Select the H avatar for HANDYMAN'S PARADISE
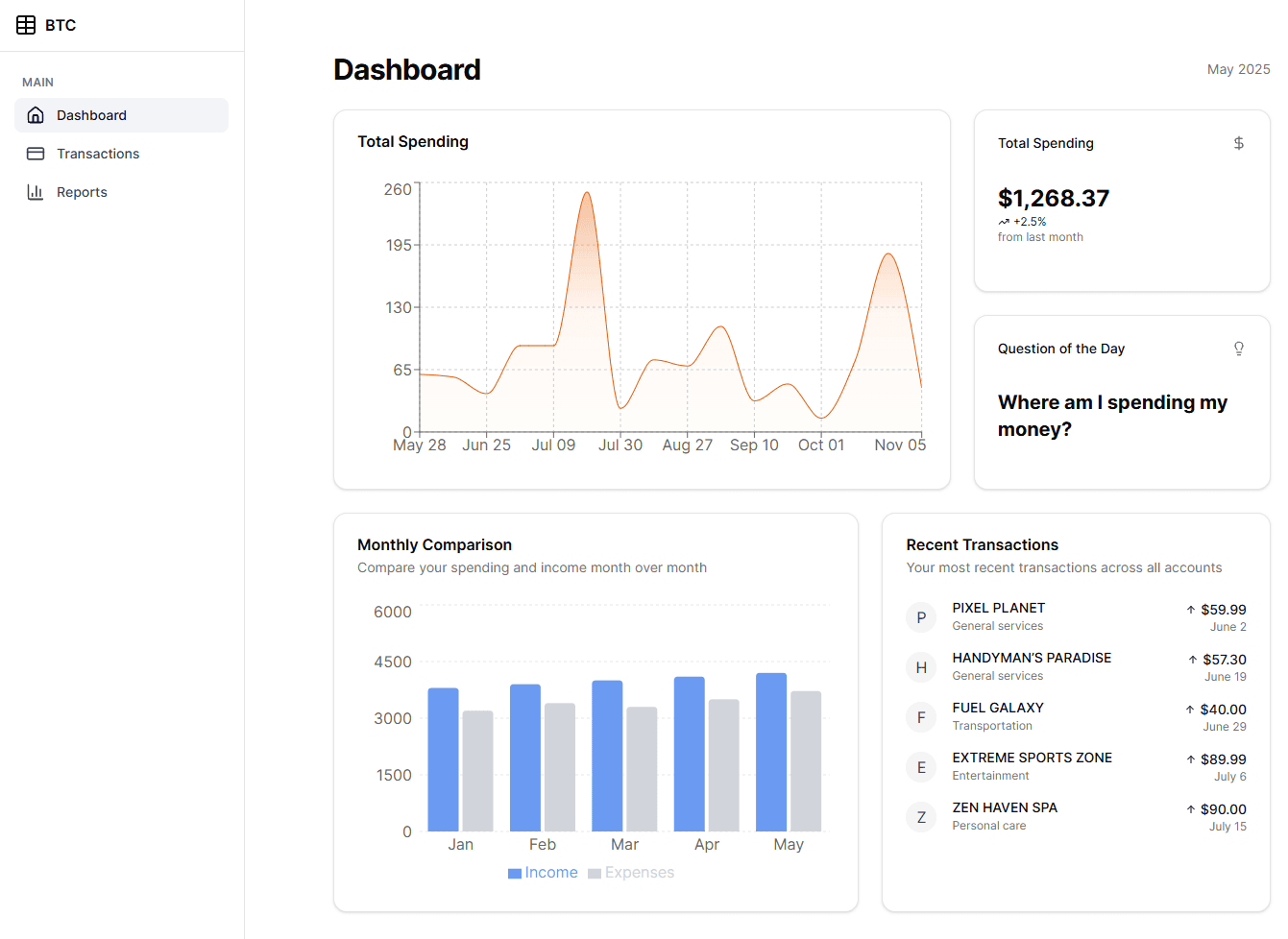 pos(921,667)
